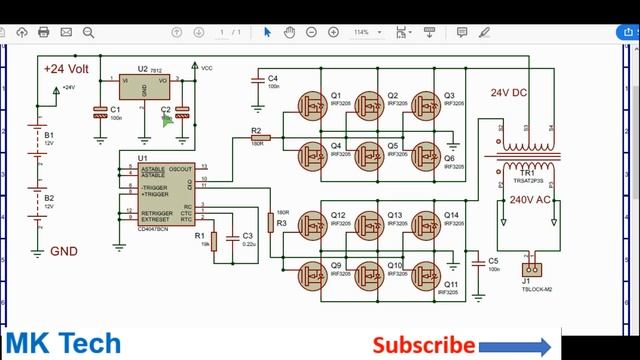The width and height of the screenshot is (640, 360).
Task: Click the 'GND' label near battery
Action: point(64,251)
